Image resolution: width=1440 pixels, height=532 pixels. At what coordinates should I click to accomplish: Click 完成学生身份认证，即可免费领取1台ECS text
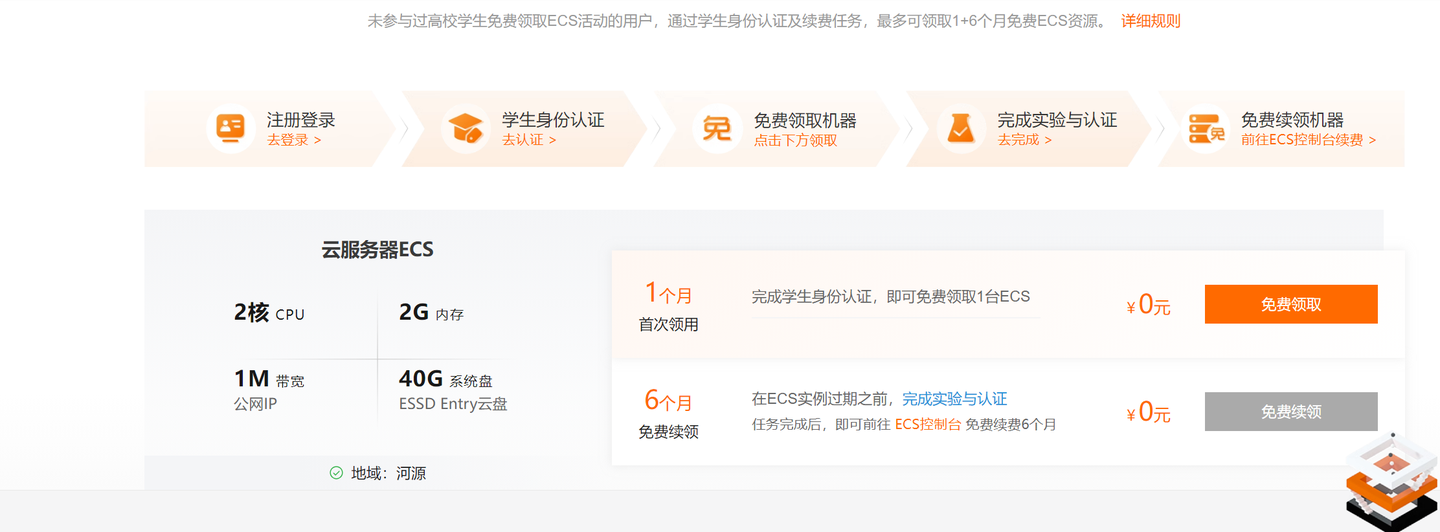(x=890, y=297)
